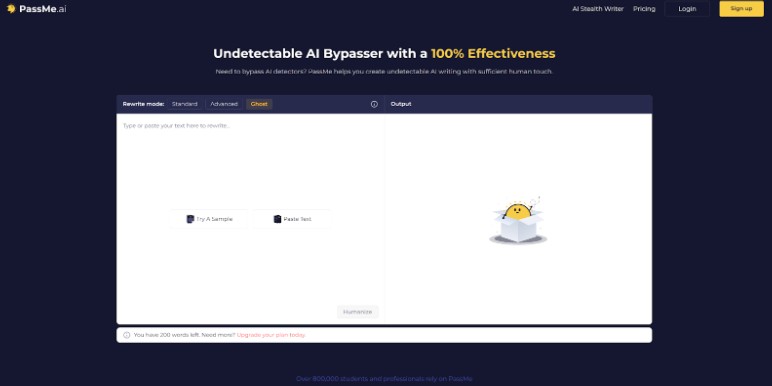Click the box mascot illustration in Output
The image size is (772, 386).
[518, 220]
